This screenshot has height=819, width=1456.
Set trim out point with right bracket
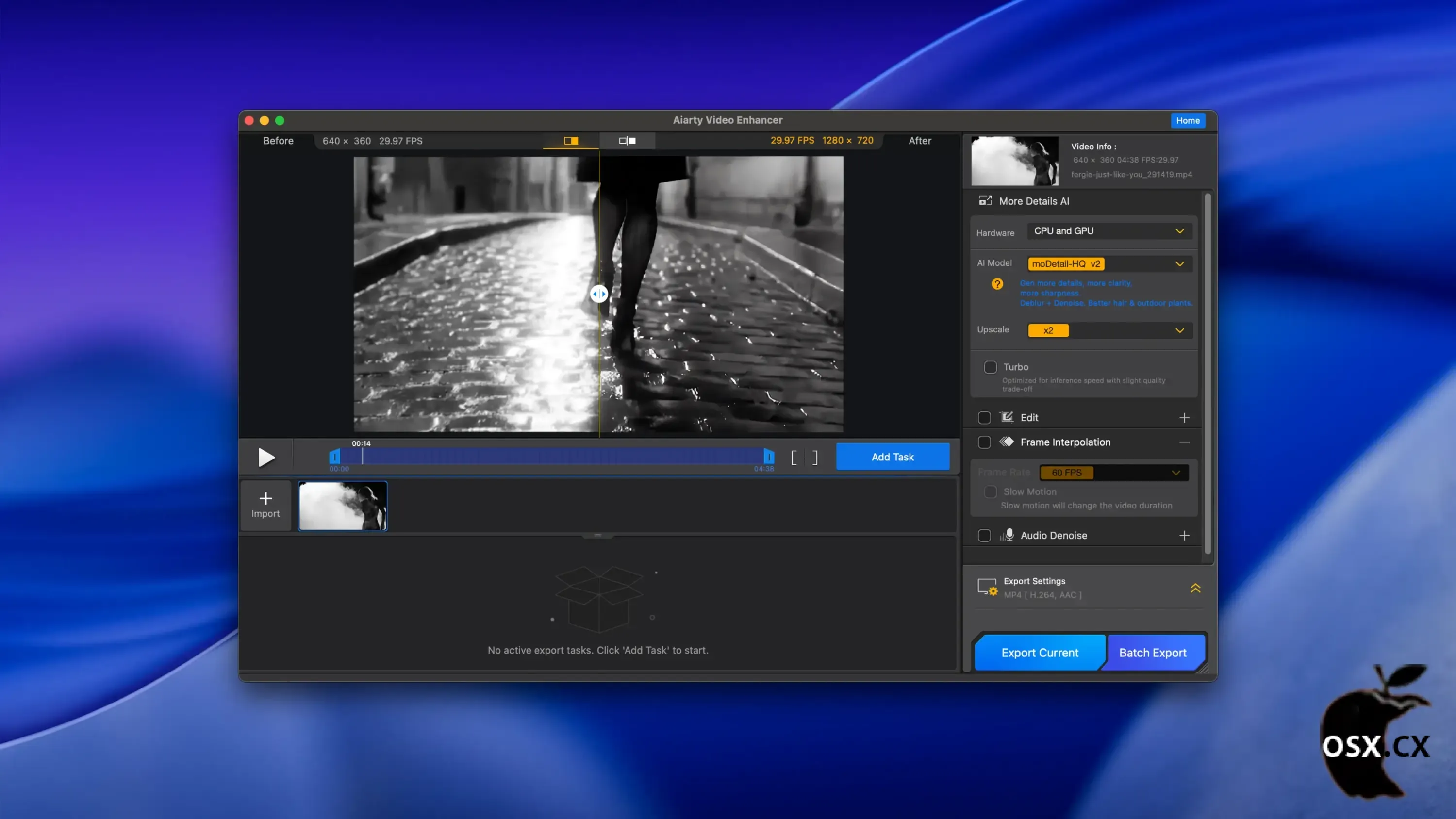point(815,457)
